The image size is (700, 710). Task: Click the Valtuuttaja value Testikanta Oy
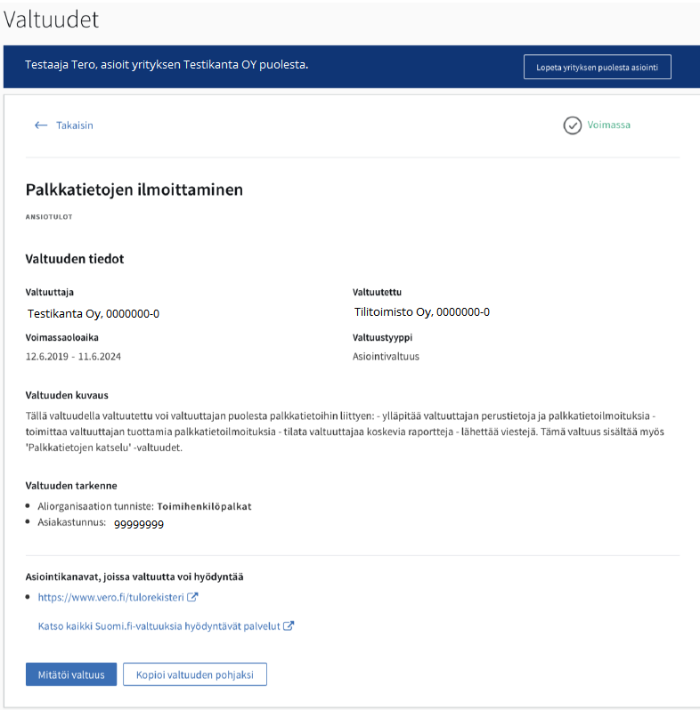[x=94, y=313]
